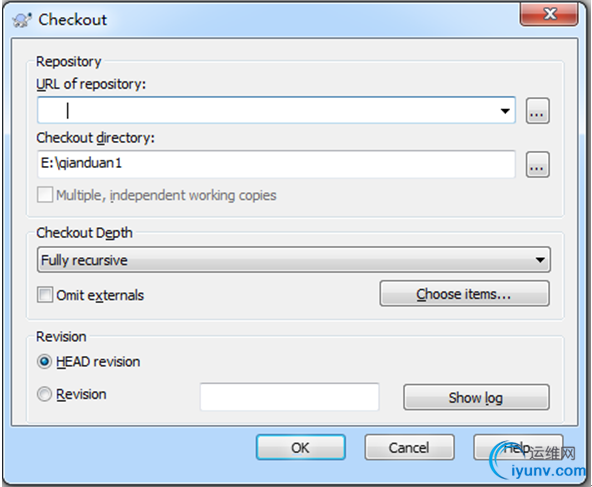Screen dimensions: 592x487
Task: Expand the URL of repository history arrow
Action: pyautogui.click(x=505, y=111)
